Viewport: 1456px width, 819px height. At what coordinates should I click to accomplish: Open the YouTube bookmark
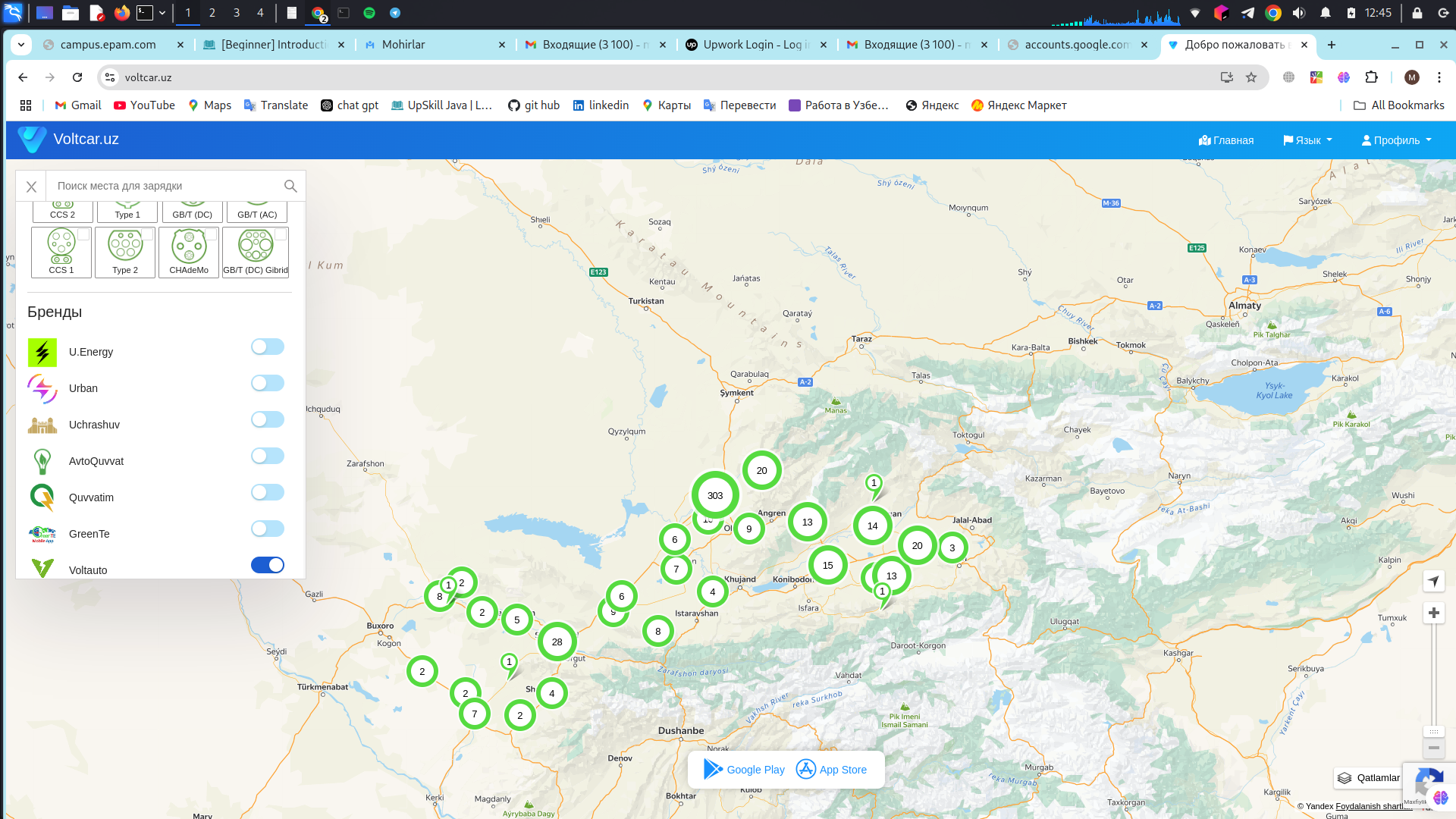pos(144,105)
